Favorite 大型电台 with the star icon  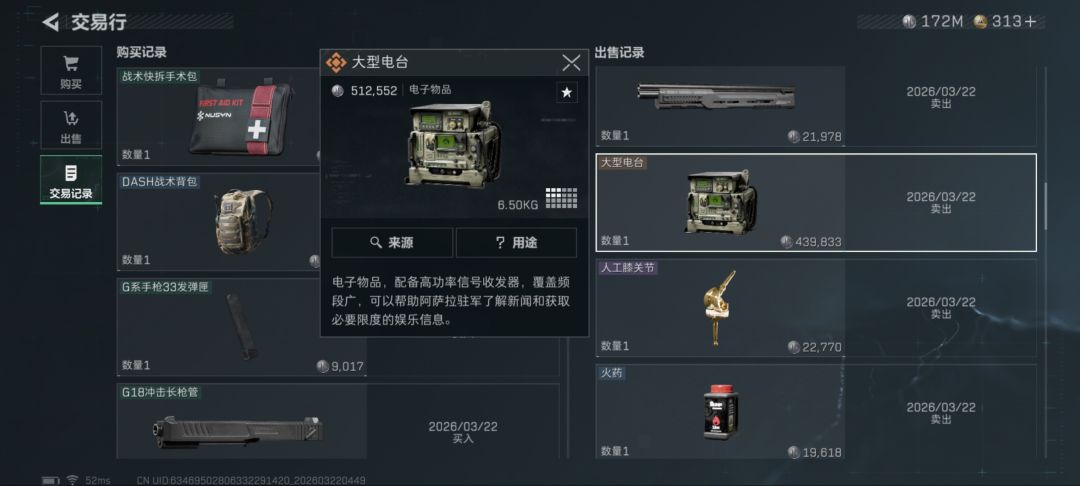[566, 92]
